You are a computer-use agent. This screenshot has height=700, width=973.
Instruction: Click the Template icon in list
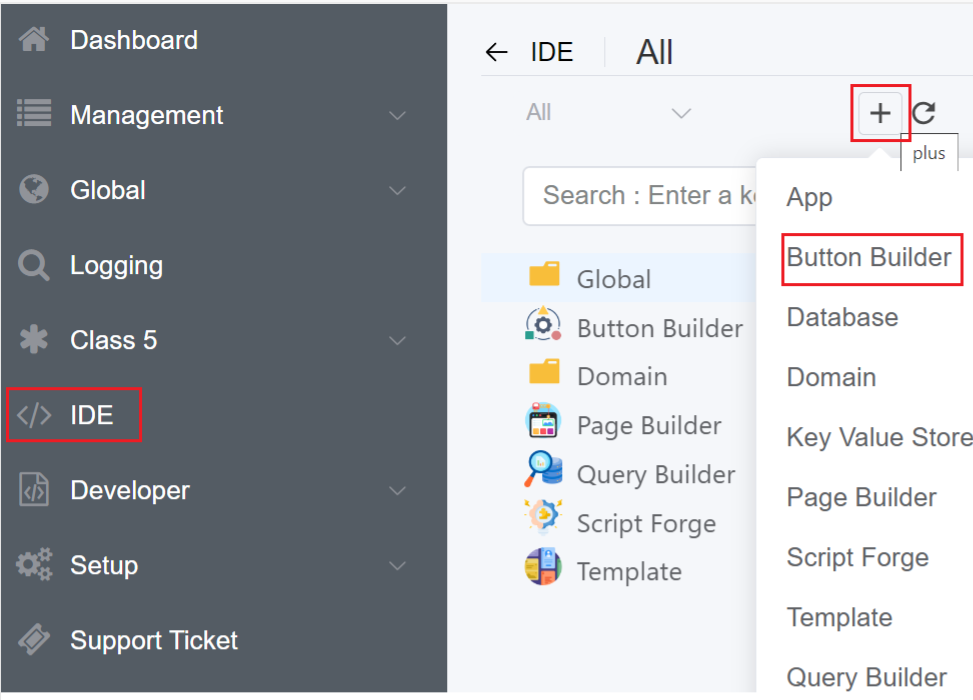tap(543, 570)
